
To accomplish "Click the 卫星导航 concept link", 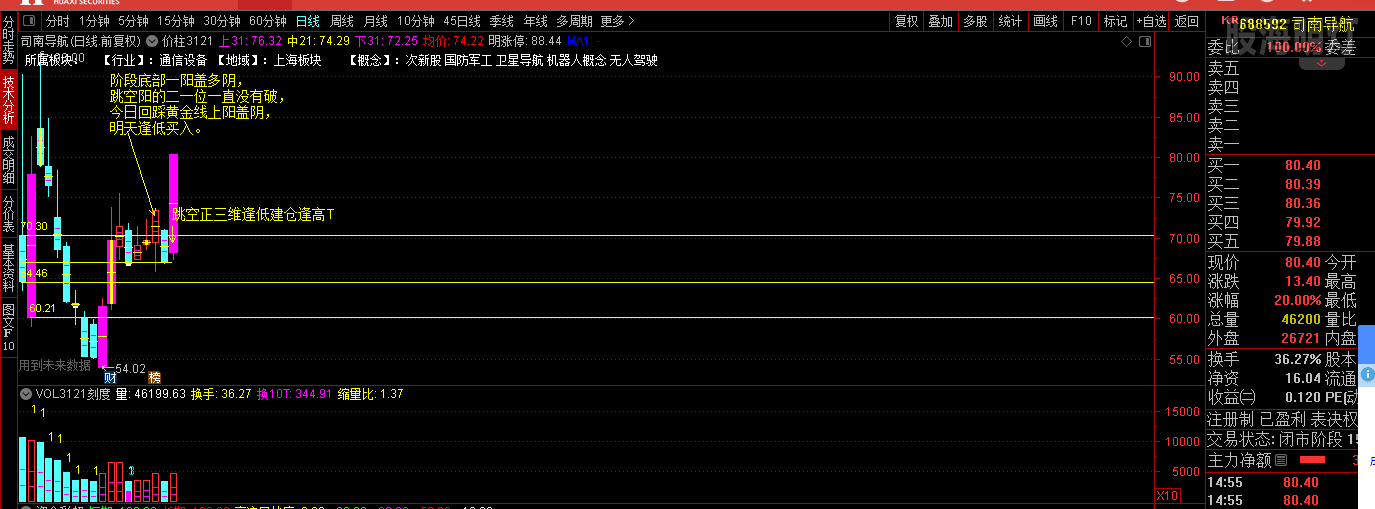I will [520, 60].
